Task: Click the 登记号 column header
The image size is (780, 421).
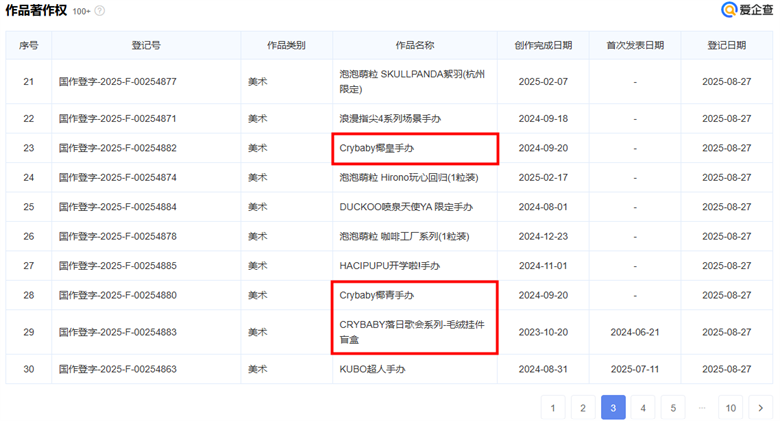Action: pyautogui.click(x=146, y=45)
